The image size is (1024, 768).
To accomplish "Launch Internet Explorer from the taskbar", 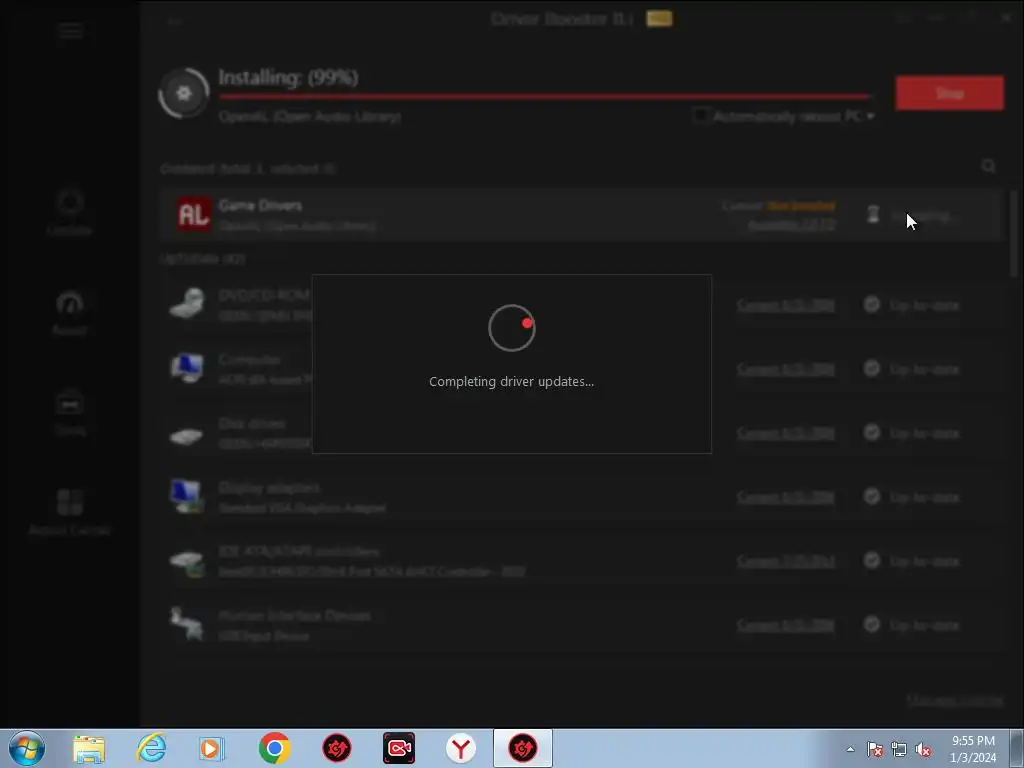I will (x=151, y=748).
